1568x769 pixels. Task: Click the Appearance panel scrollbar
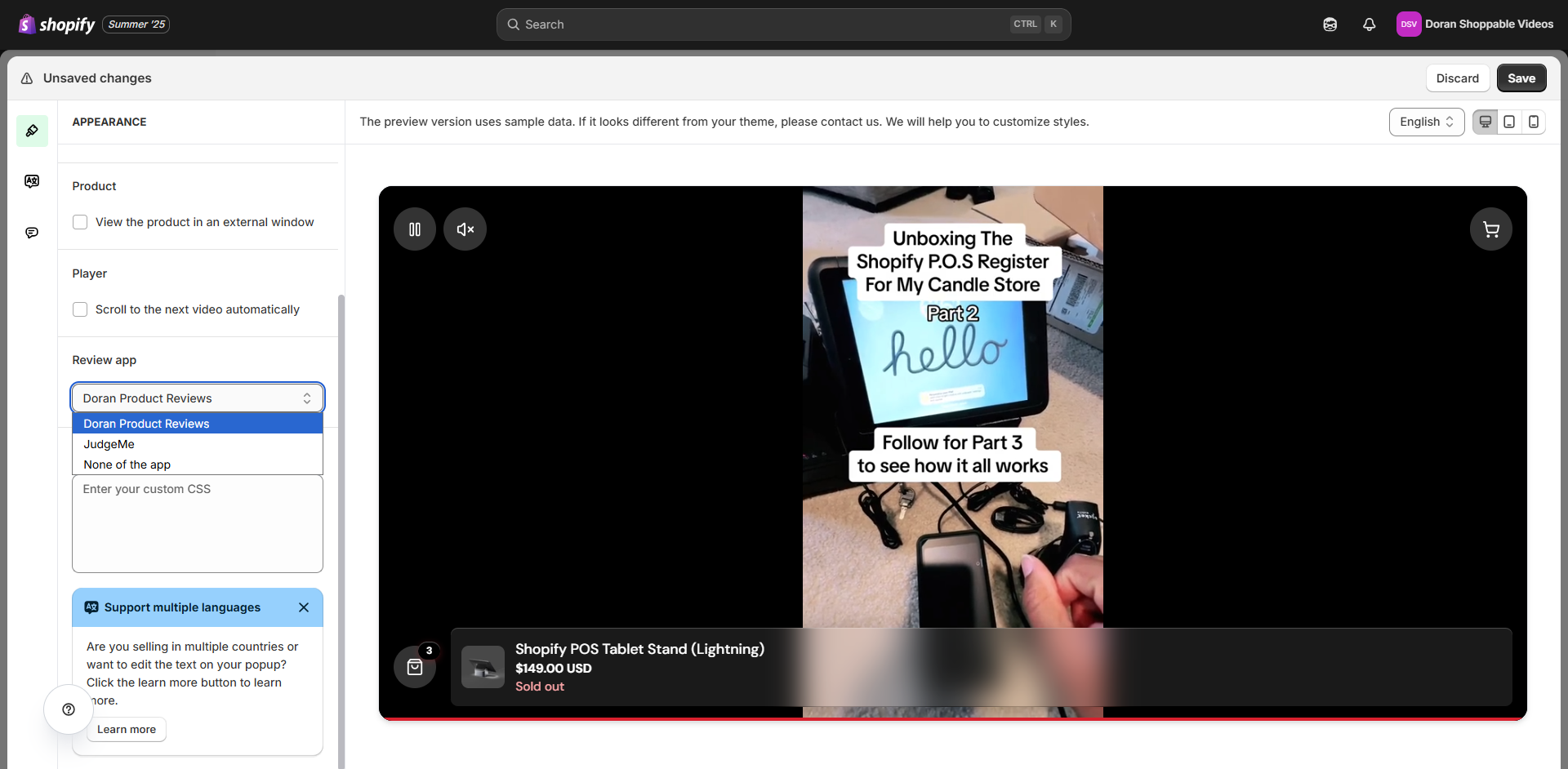(341, 531)
